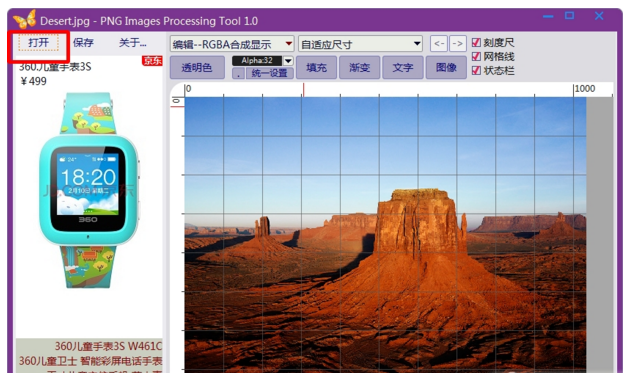Maximize the PNG Images Processing Tool window
This screenshot has width=627, height=373.
click(569, 16)
